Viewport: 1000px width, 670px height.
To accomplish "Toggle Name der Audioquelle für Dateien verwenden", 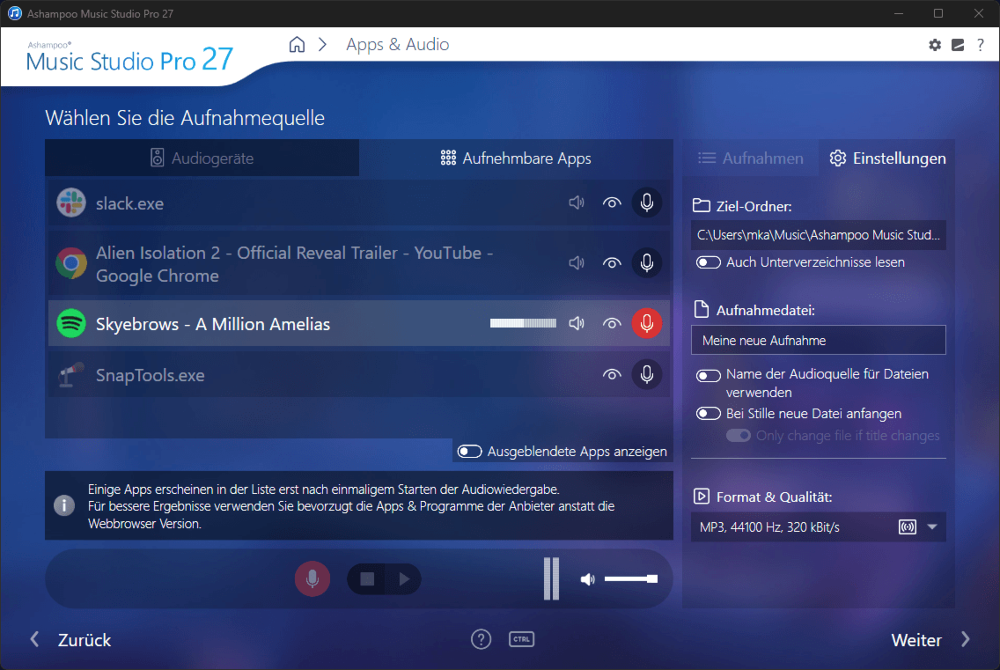I will [x=708, y=375].
